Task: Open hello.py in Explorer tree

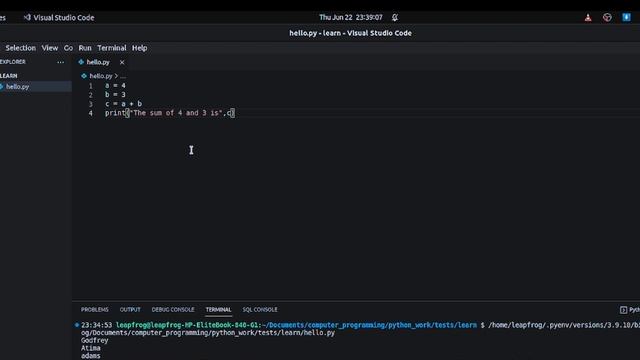Action: [x=18, y=87]
